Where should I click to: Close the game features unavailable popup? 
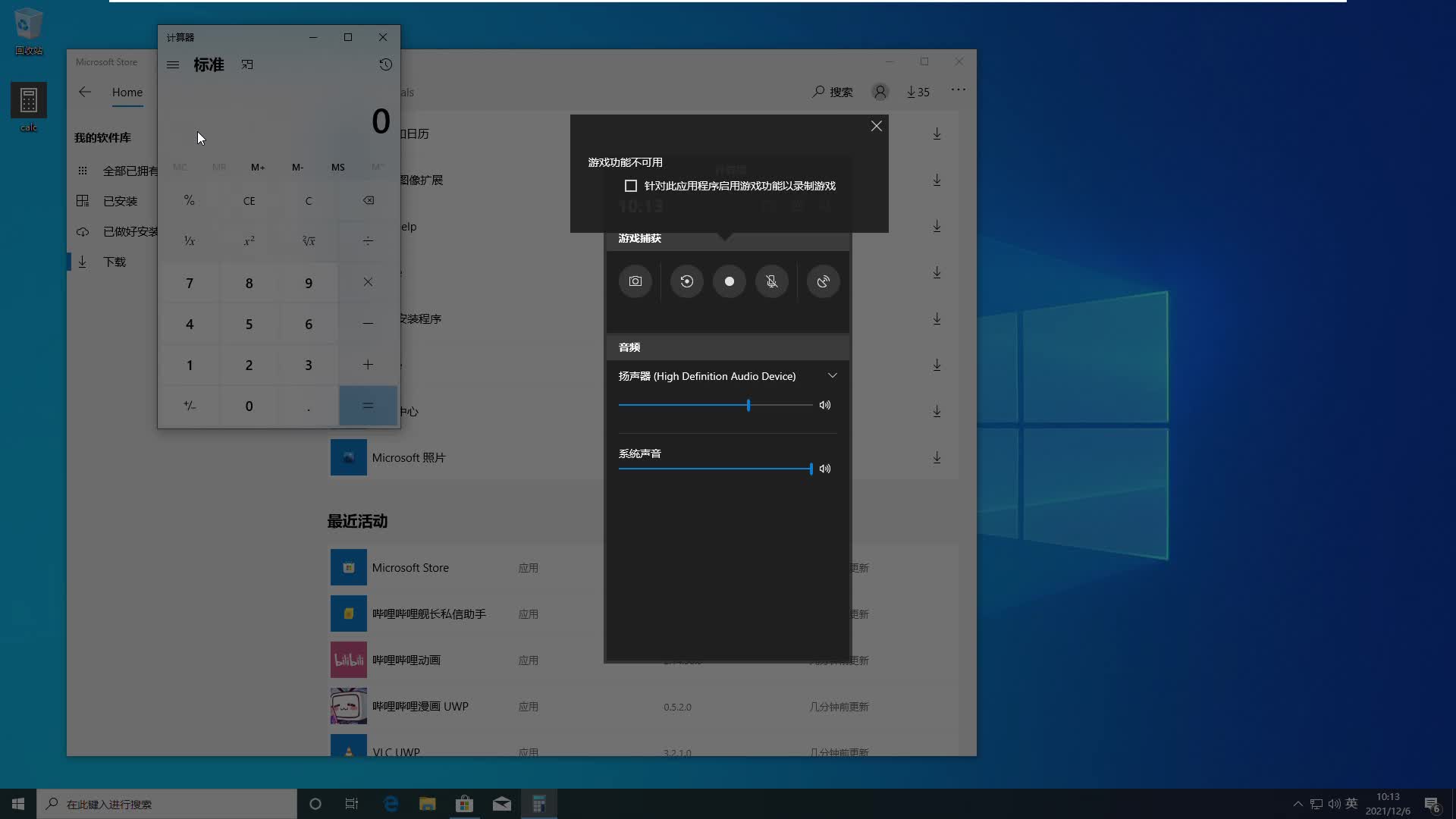pos(877,126)
